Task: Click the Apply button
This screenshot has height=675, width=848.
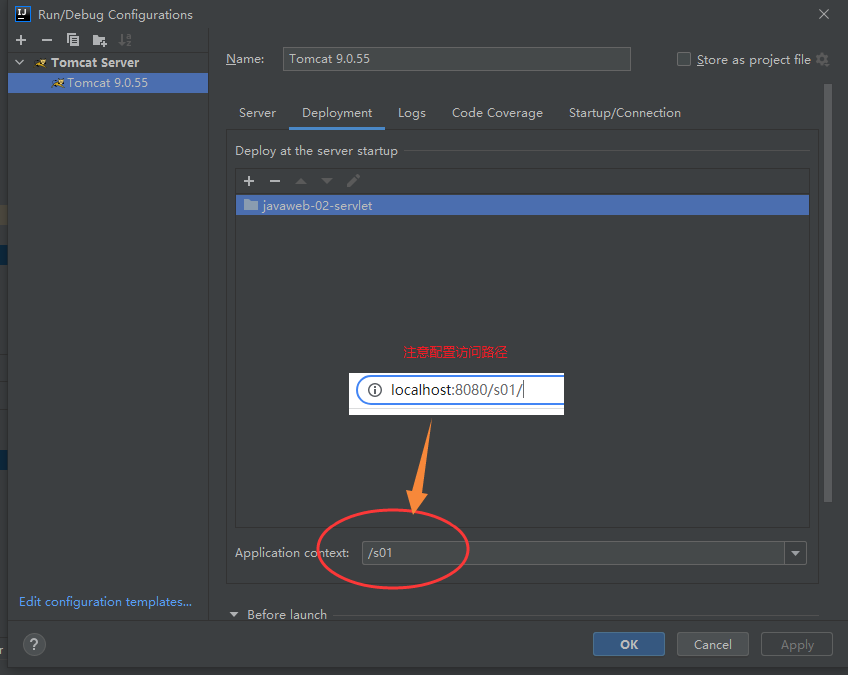Action: point(797,644)
